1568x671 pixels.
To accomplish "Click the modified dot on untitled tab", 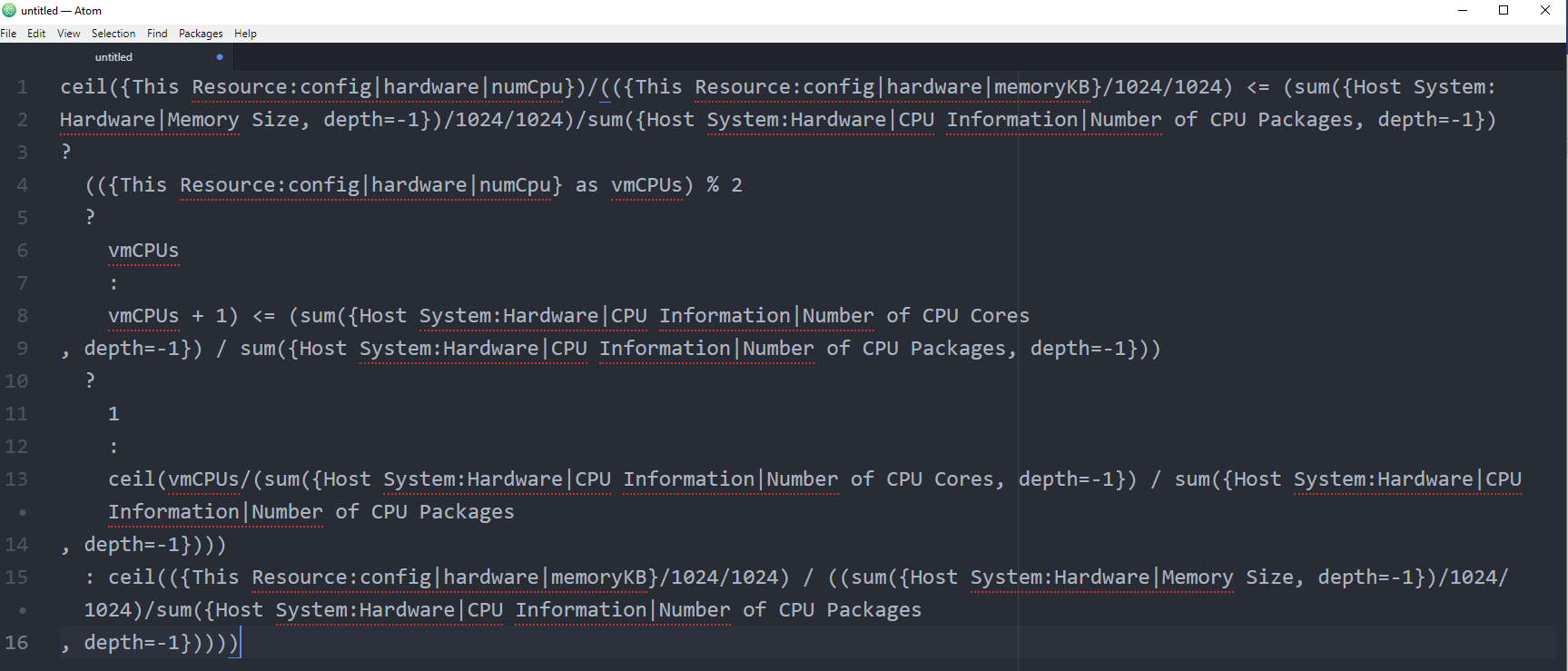I will tap(220, 56).
